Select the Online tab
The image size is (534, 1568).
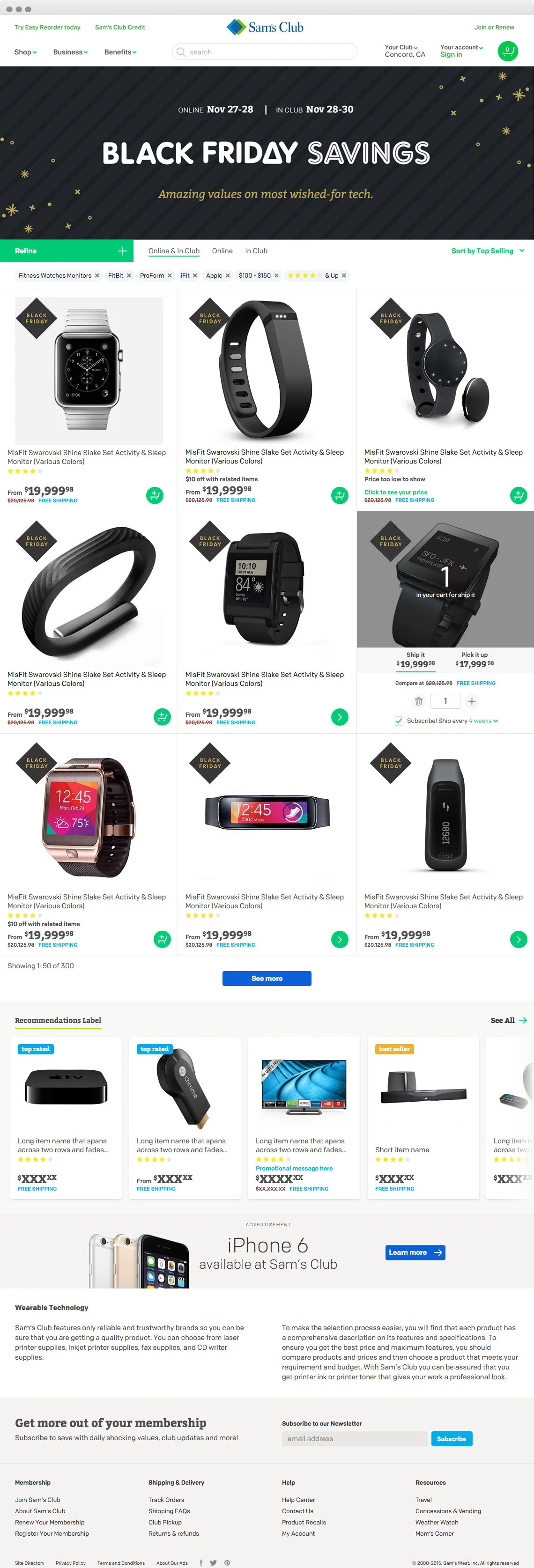(222, 251)
